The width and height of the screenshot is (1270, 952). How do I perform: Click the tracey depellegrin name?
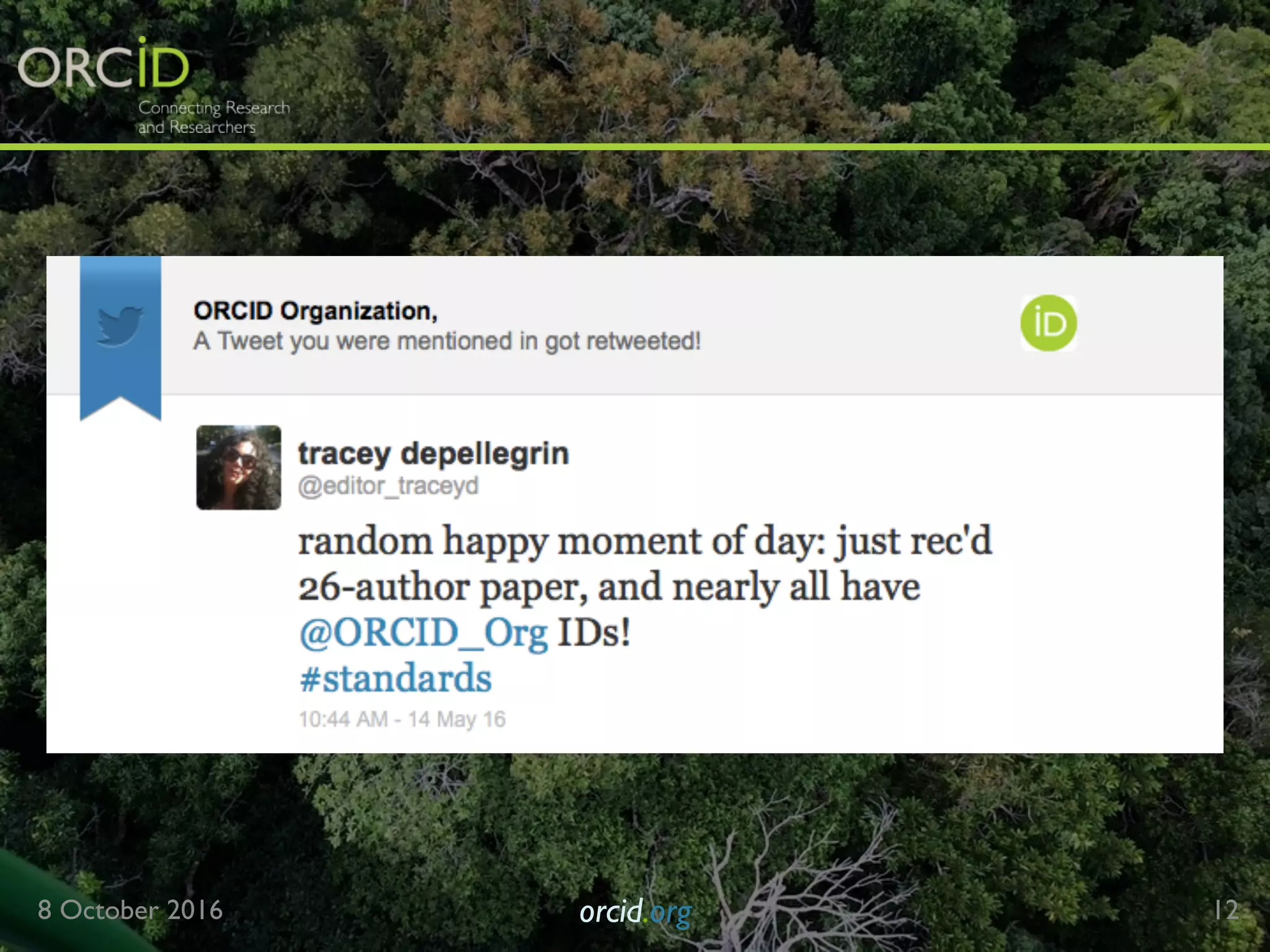click(433, 454)
